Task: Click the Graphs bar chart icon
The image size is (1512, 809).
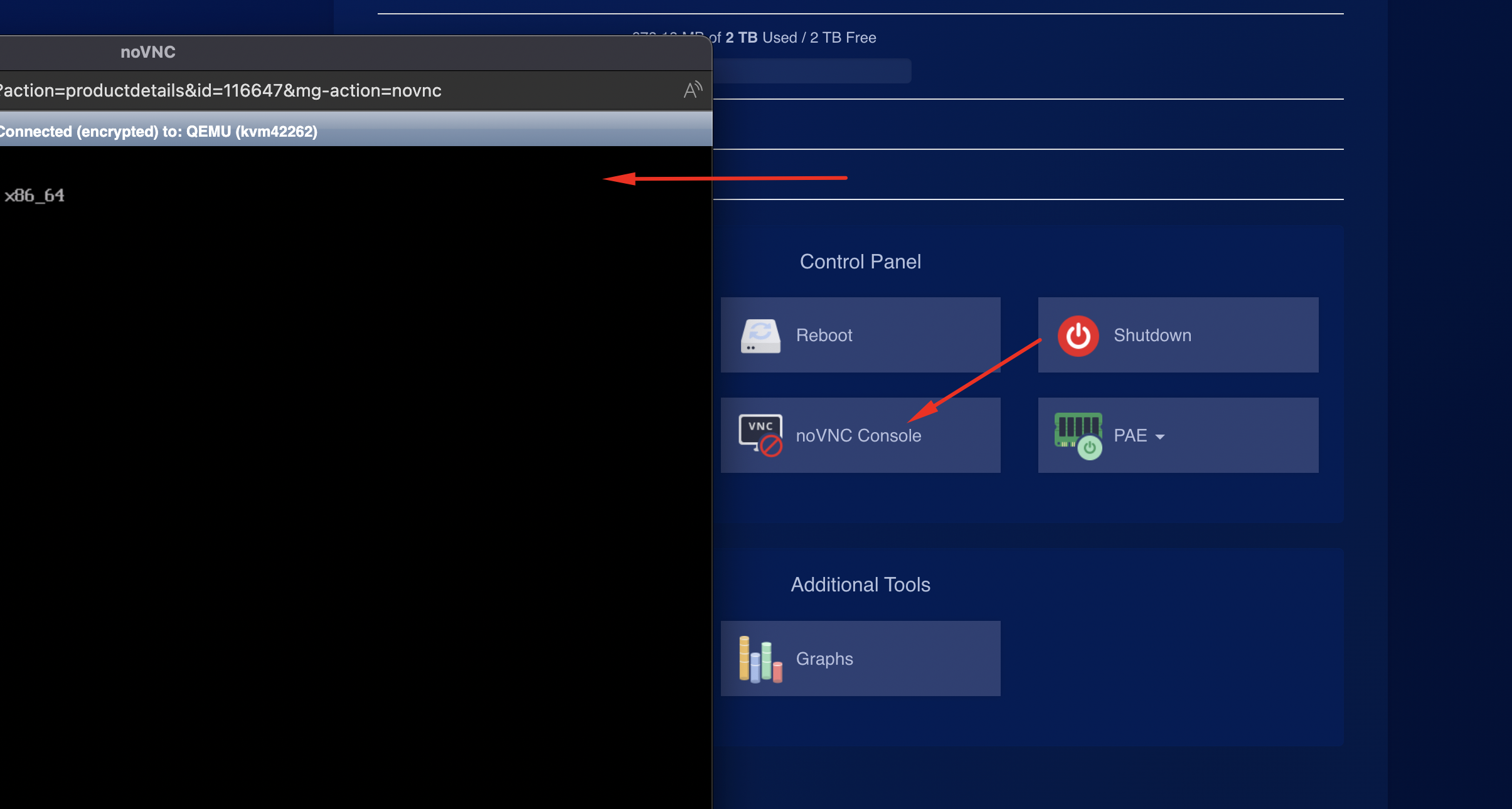Action: (760, 658)
